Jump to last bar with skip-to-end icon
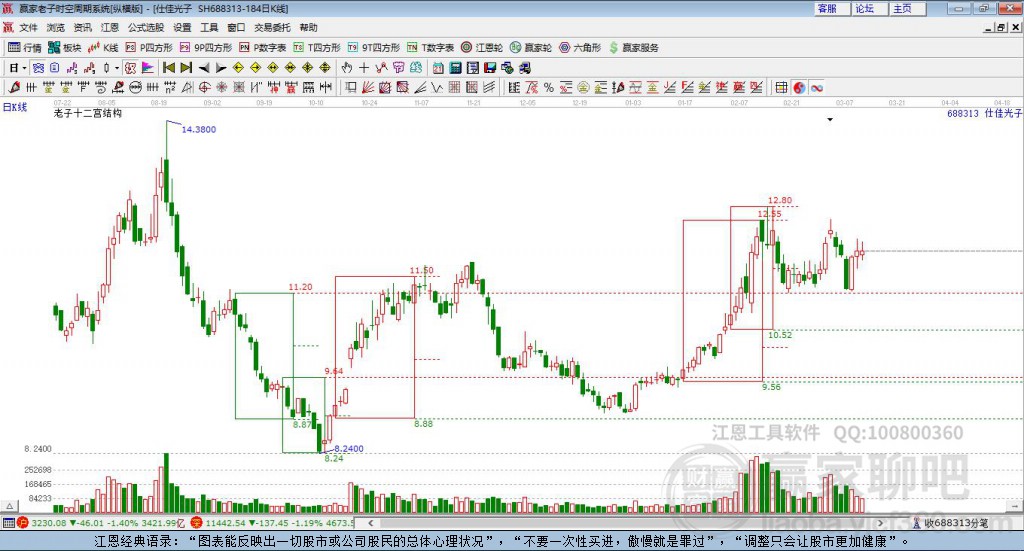The height and width of the screenshot is (551, 1024). (186, 68)
